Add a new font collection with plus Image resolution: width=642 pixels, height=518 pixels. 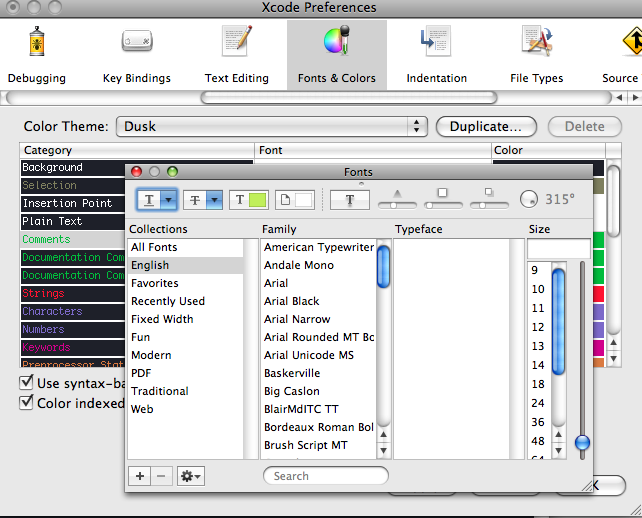pos(140,476)
